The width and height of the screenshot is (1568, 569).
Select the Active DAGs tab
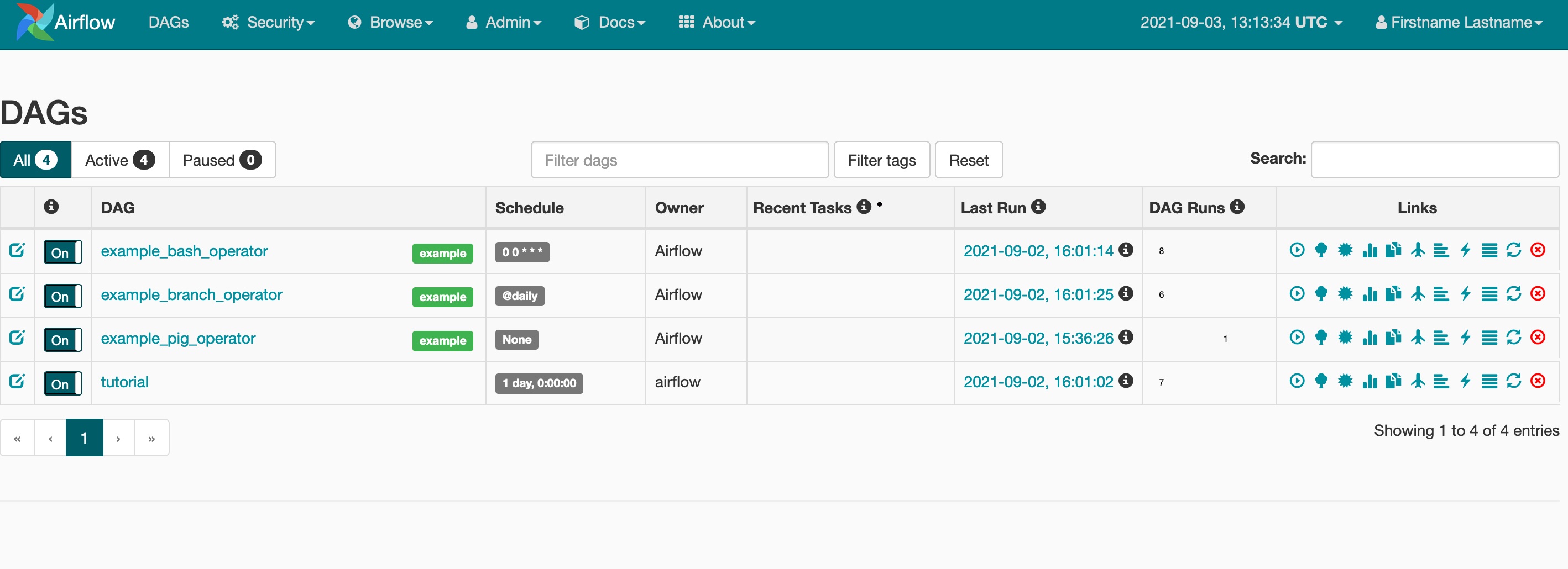coord(120,160)
